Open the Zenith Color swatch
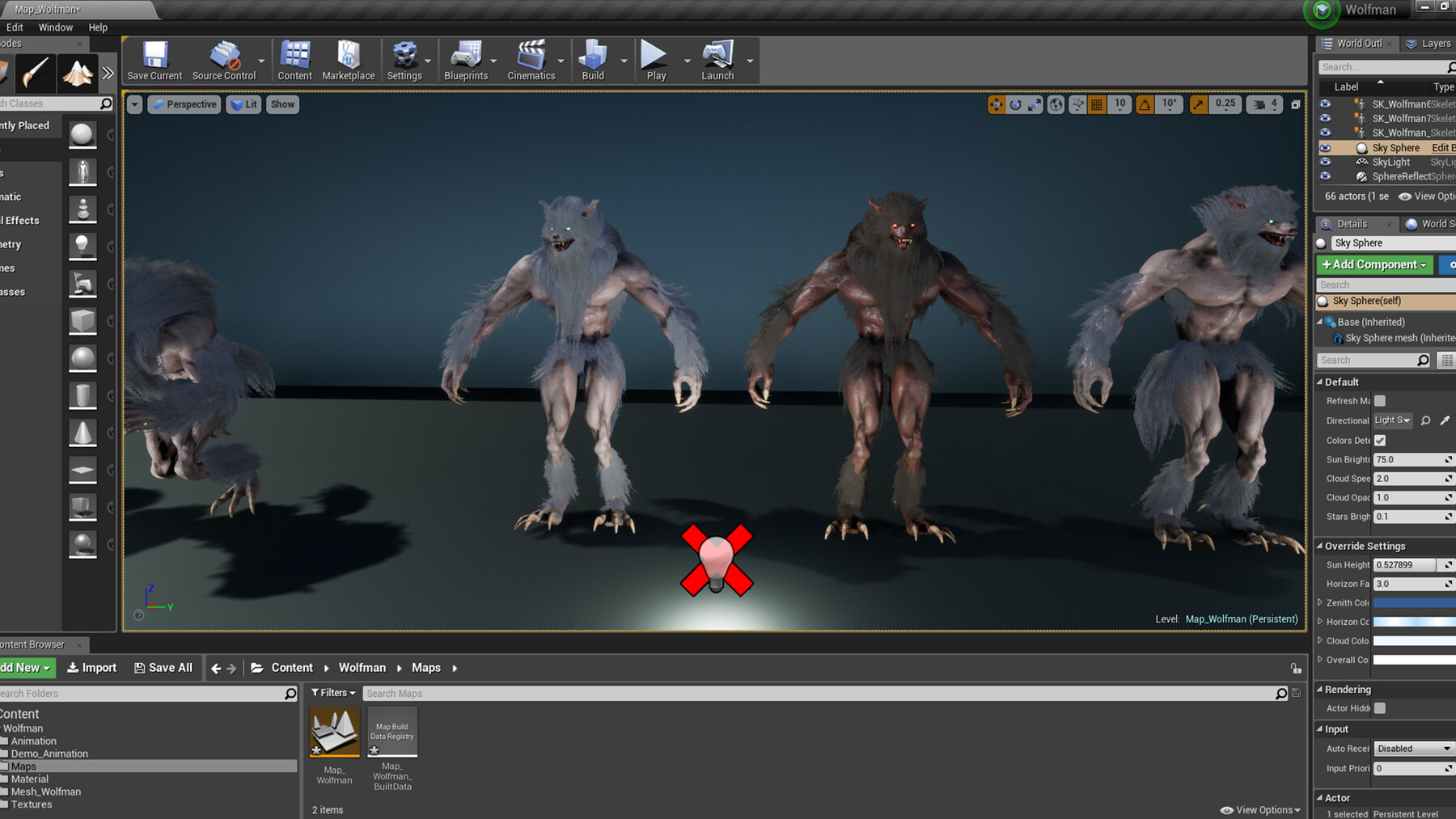The image size is (1456, 819). pyautogui.click(x=1415, y=603)
